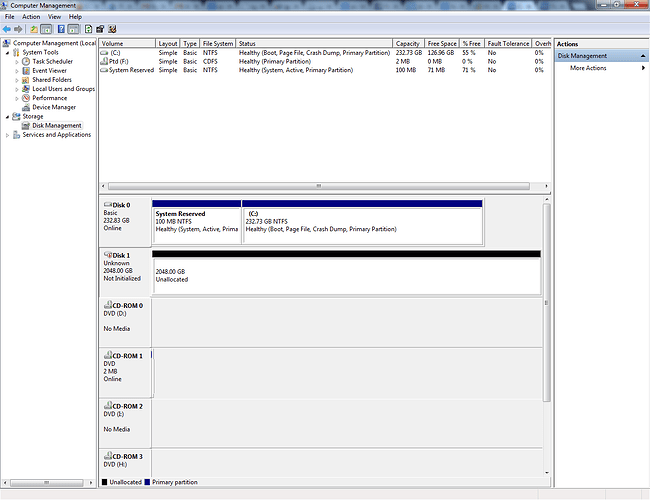
Task: Open the File menu
Action: pos(10,17)
